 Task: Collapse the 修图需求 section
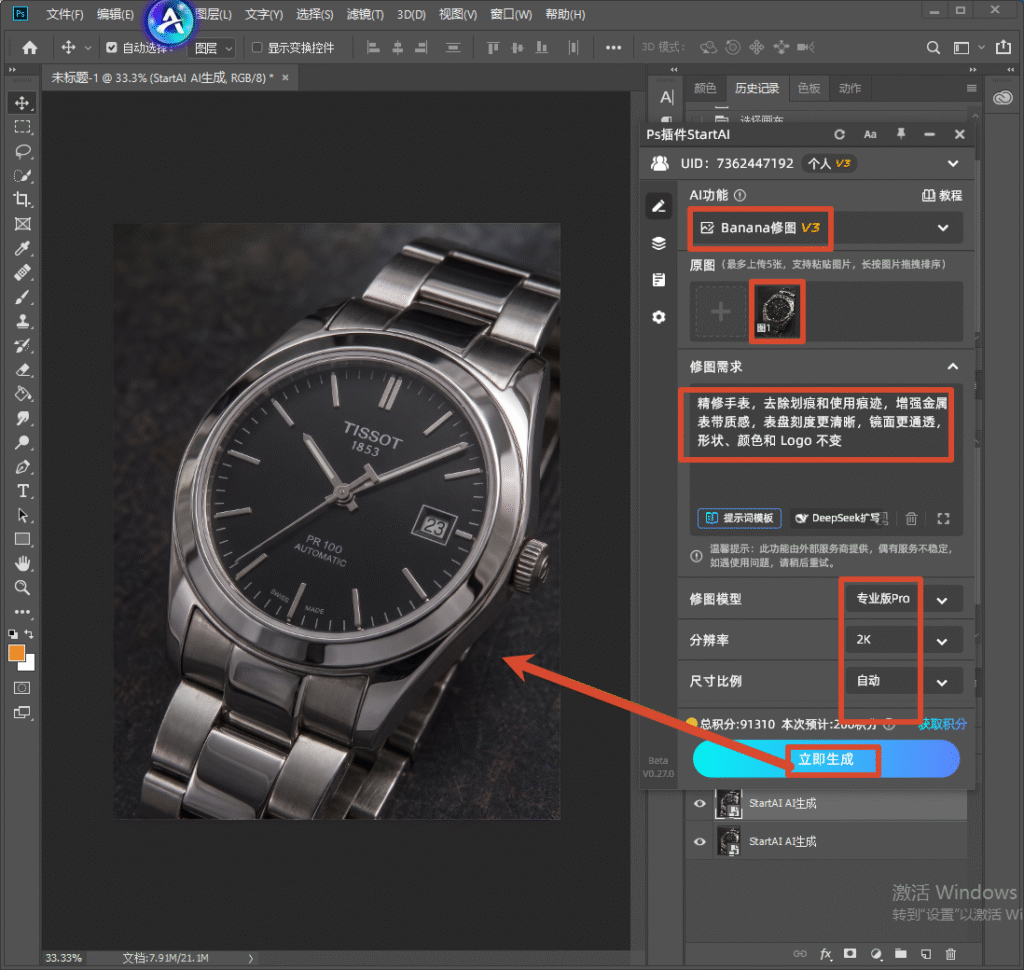coord(953,366)
